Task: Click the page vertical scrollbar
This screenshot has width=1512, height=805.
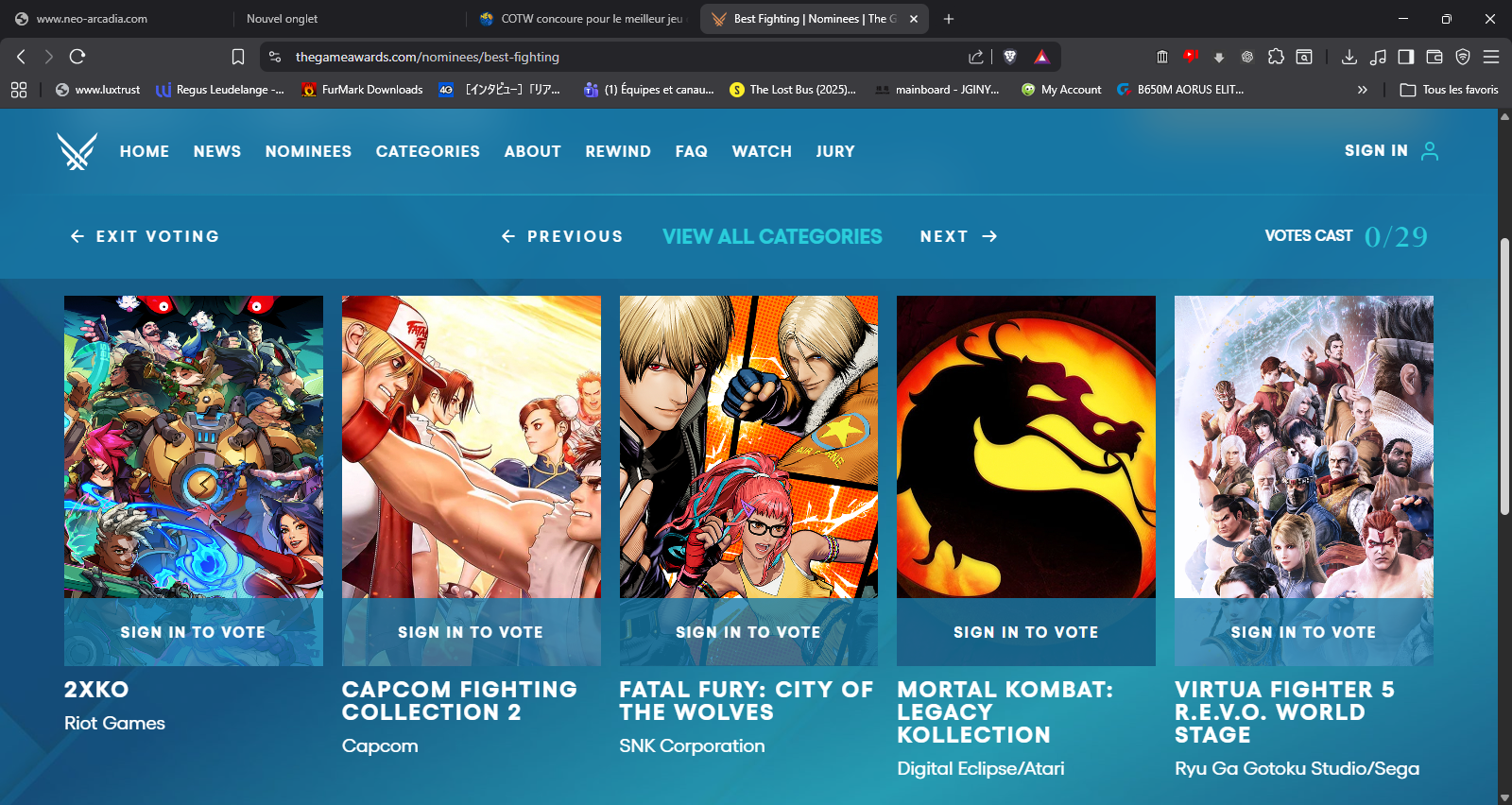Action: click(1504, 378)
